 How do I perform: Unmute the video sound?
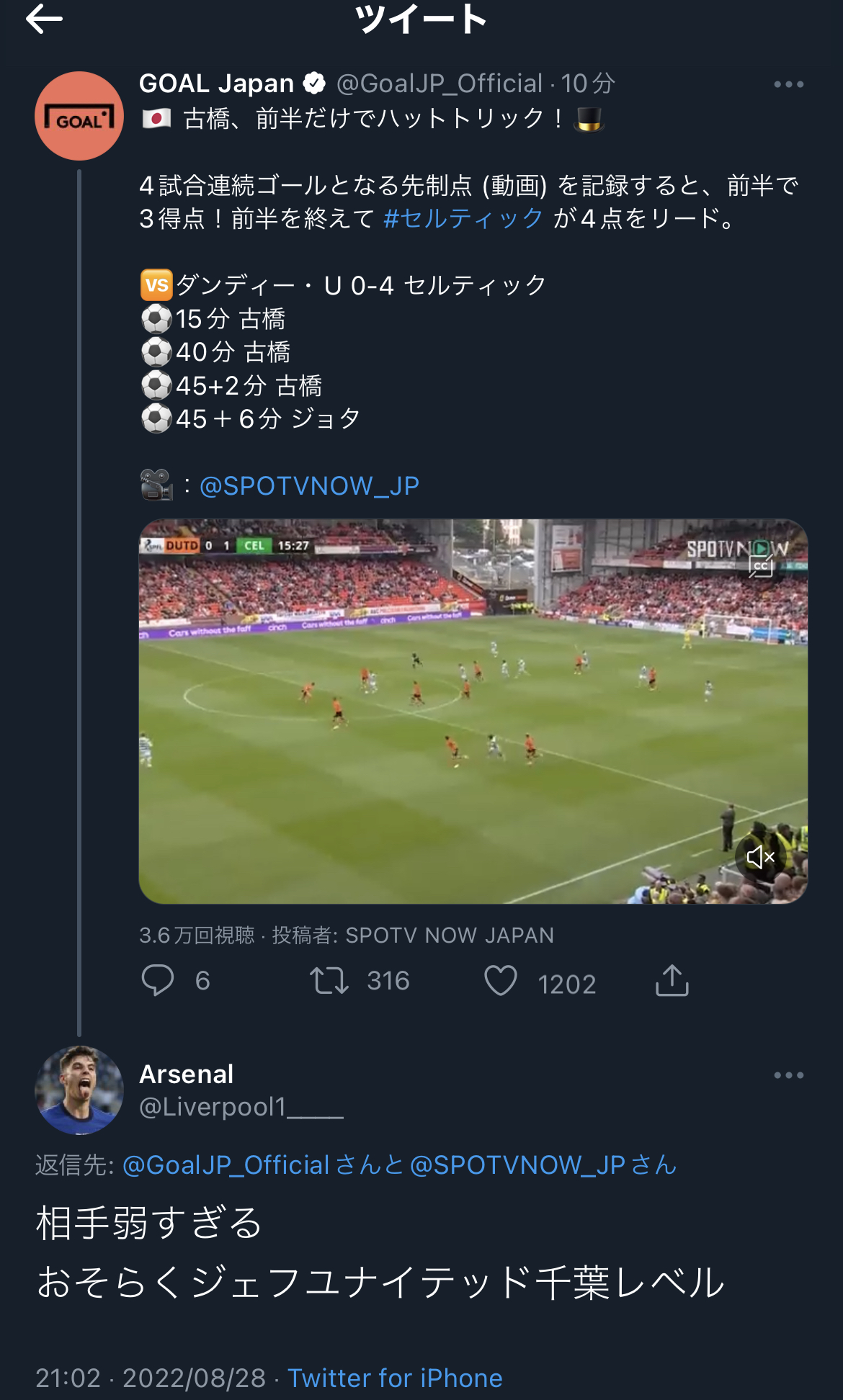click(759, 857)
